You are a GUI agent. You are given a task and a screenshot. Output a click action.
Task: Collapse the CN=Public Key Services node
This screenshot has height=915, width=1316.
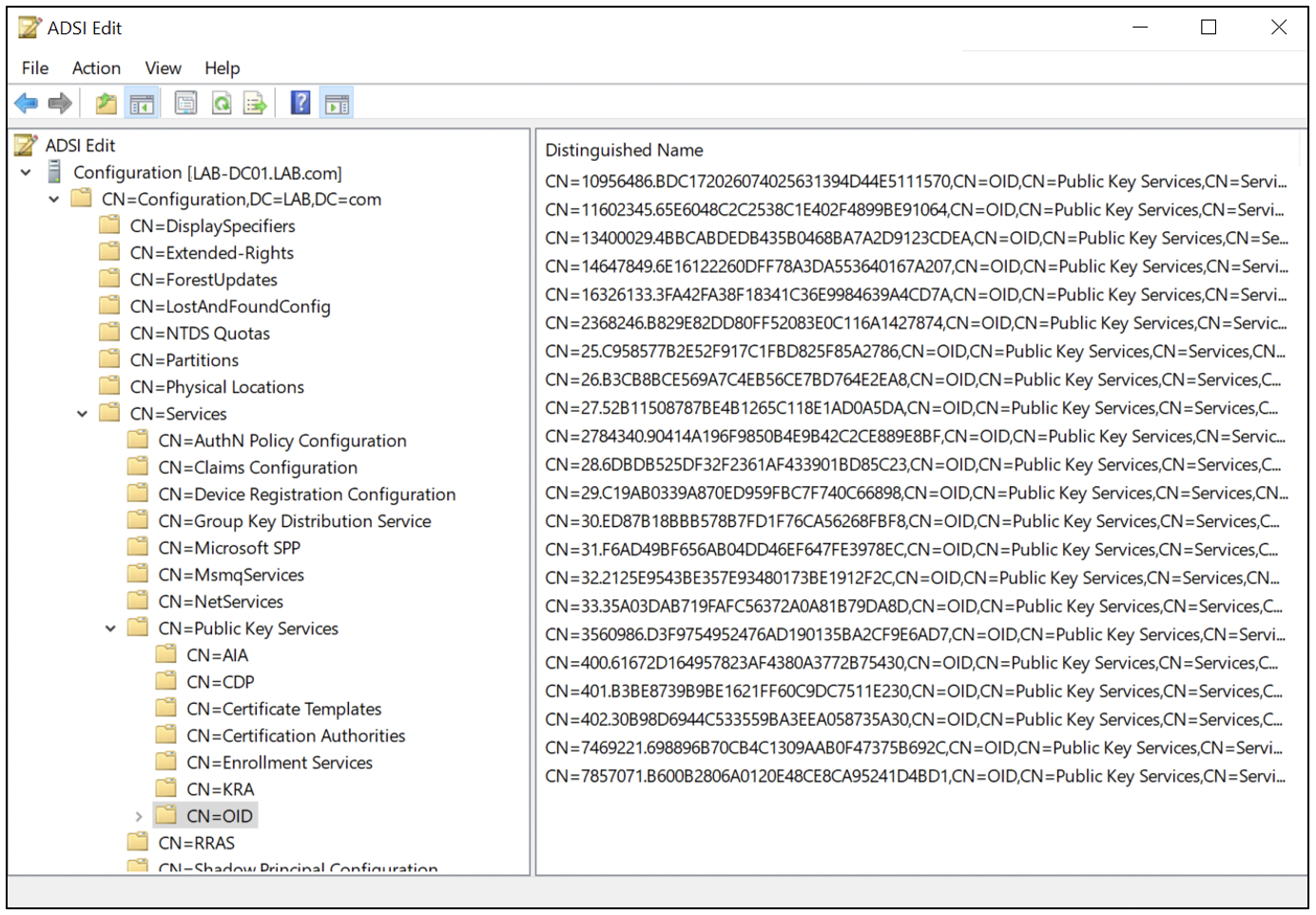click(x=109, y=628)
